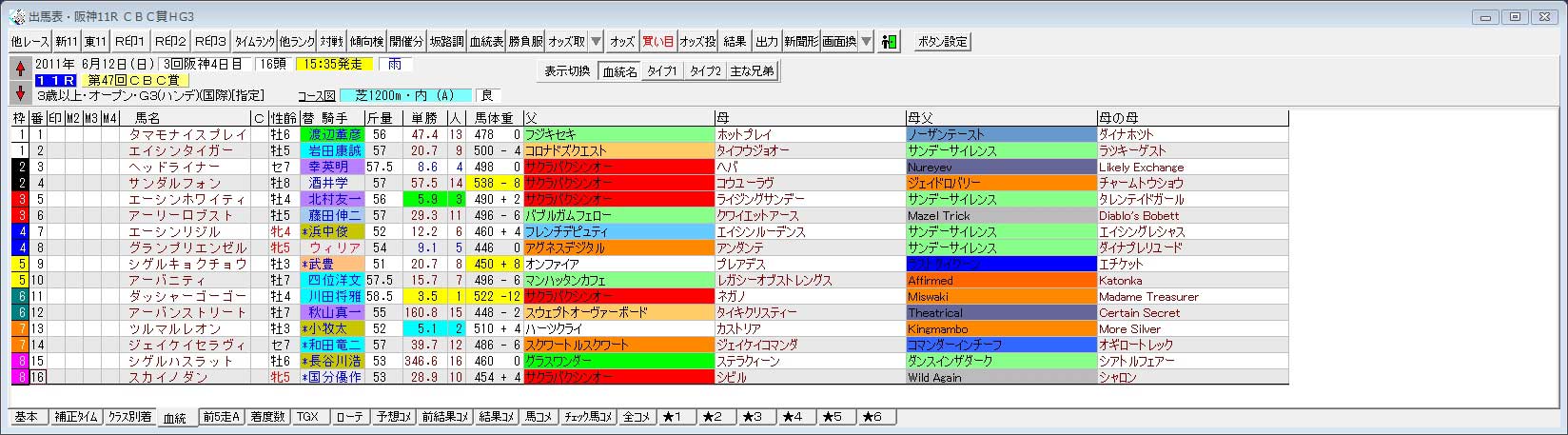The image size is (1568, 435).
Task: Click the green person icon in toolbar
Action: coord(890,42)
